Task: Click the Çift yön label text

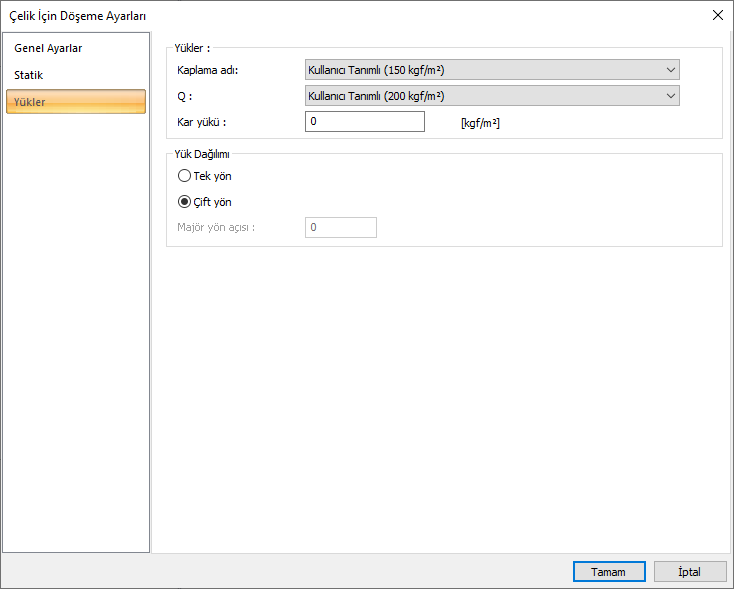Action: (x=213, y=202)
